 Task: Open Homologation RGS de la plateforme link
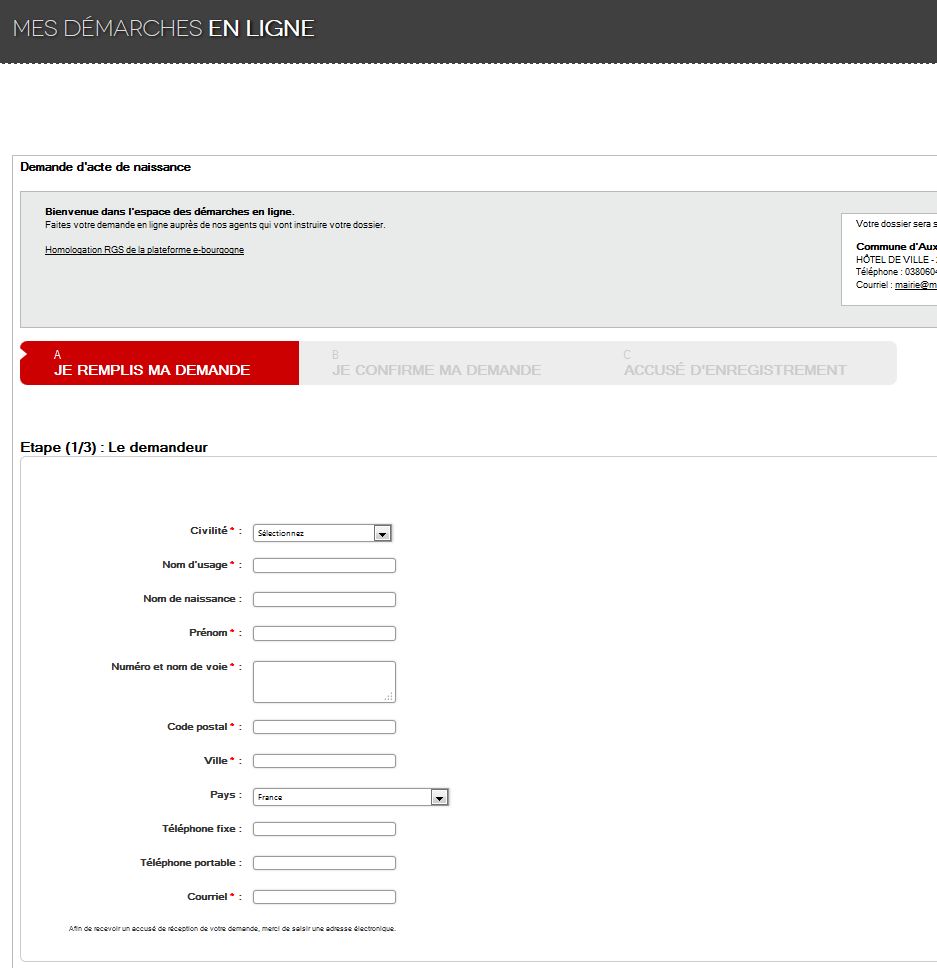tap(144, 250)
